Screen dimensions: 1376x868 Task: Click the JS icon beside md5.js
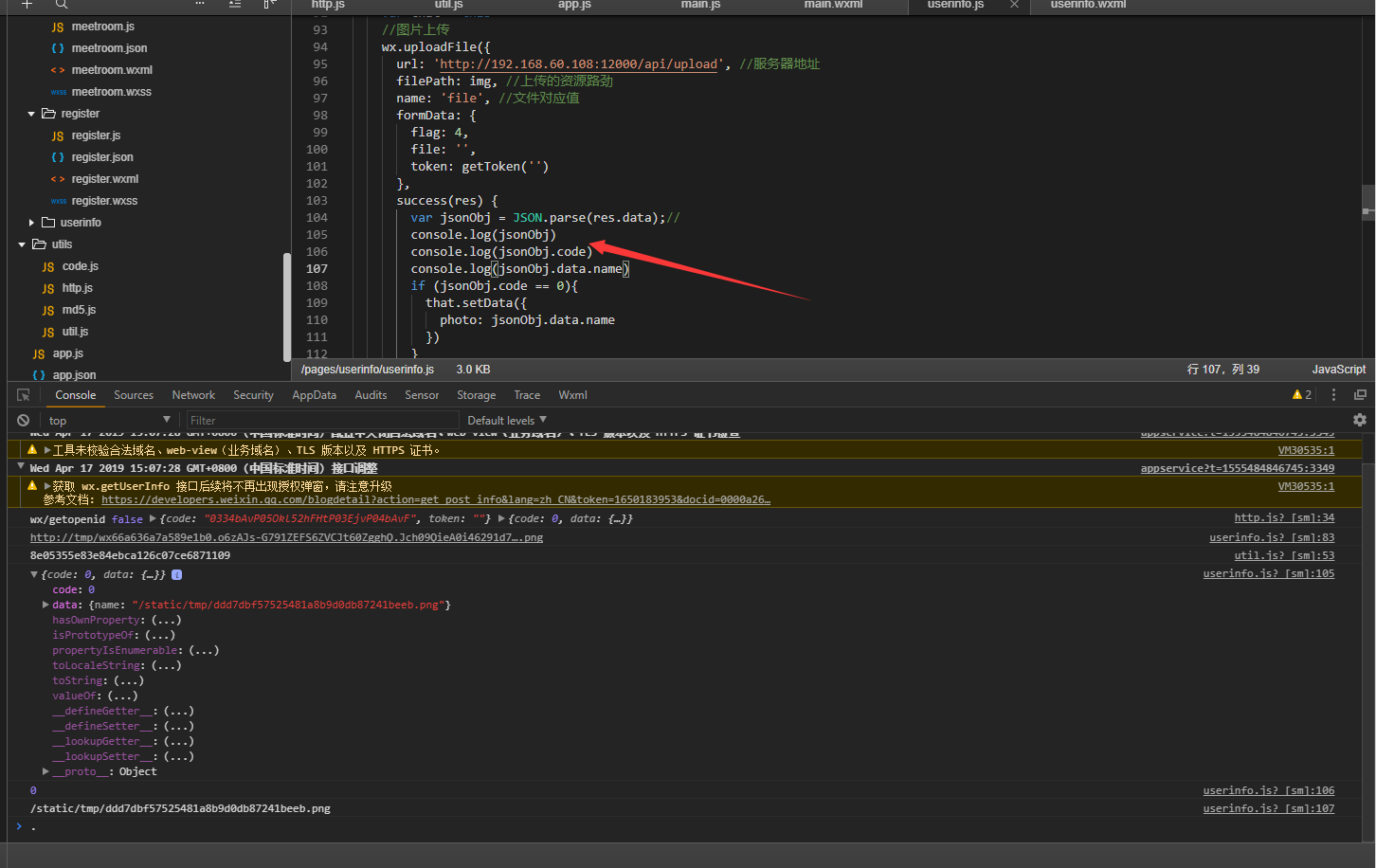click(x=48, y=311)
